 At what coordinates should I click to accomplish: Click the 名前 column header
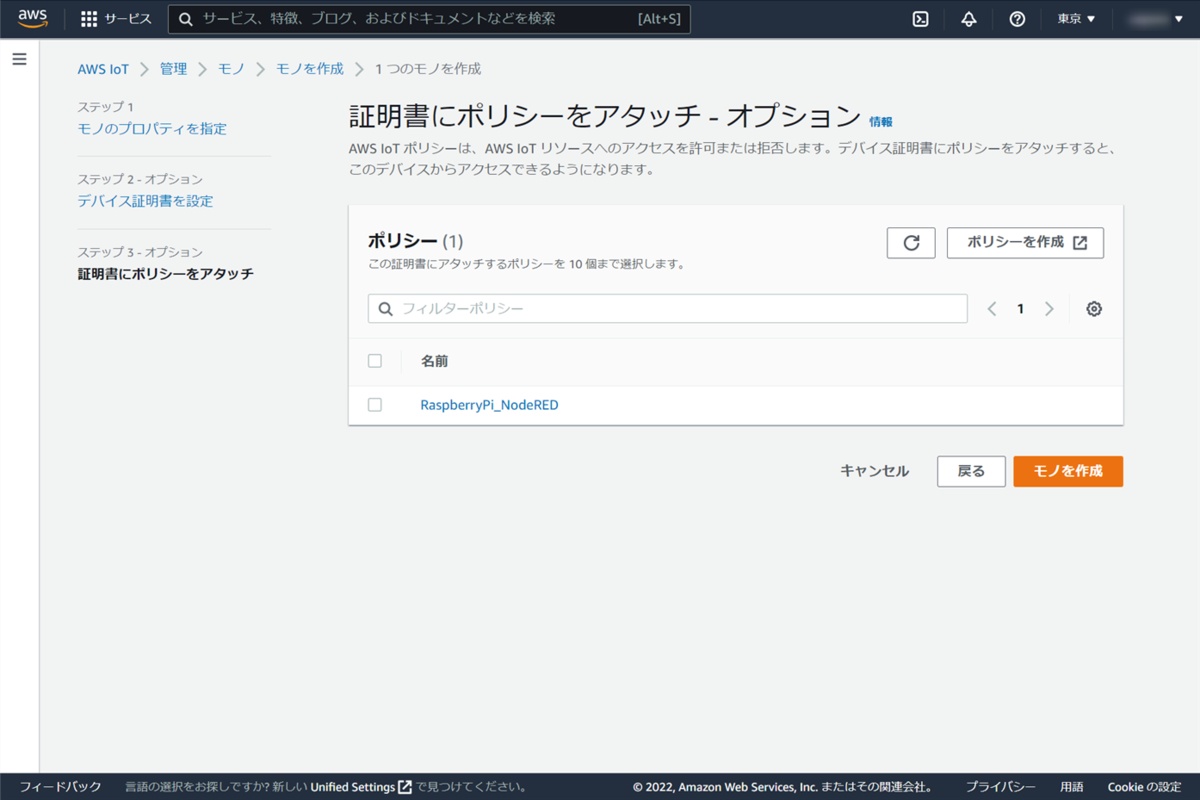pyautogui.click(x=434, y=361)
